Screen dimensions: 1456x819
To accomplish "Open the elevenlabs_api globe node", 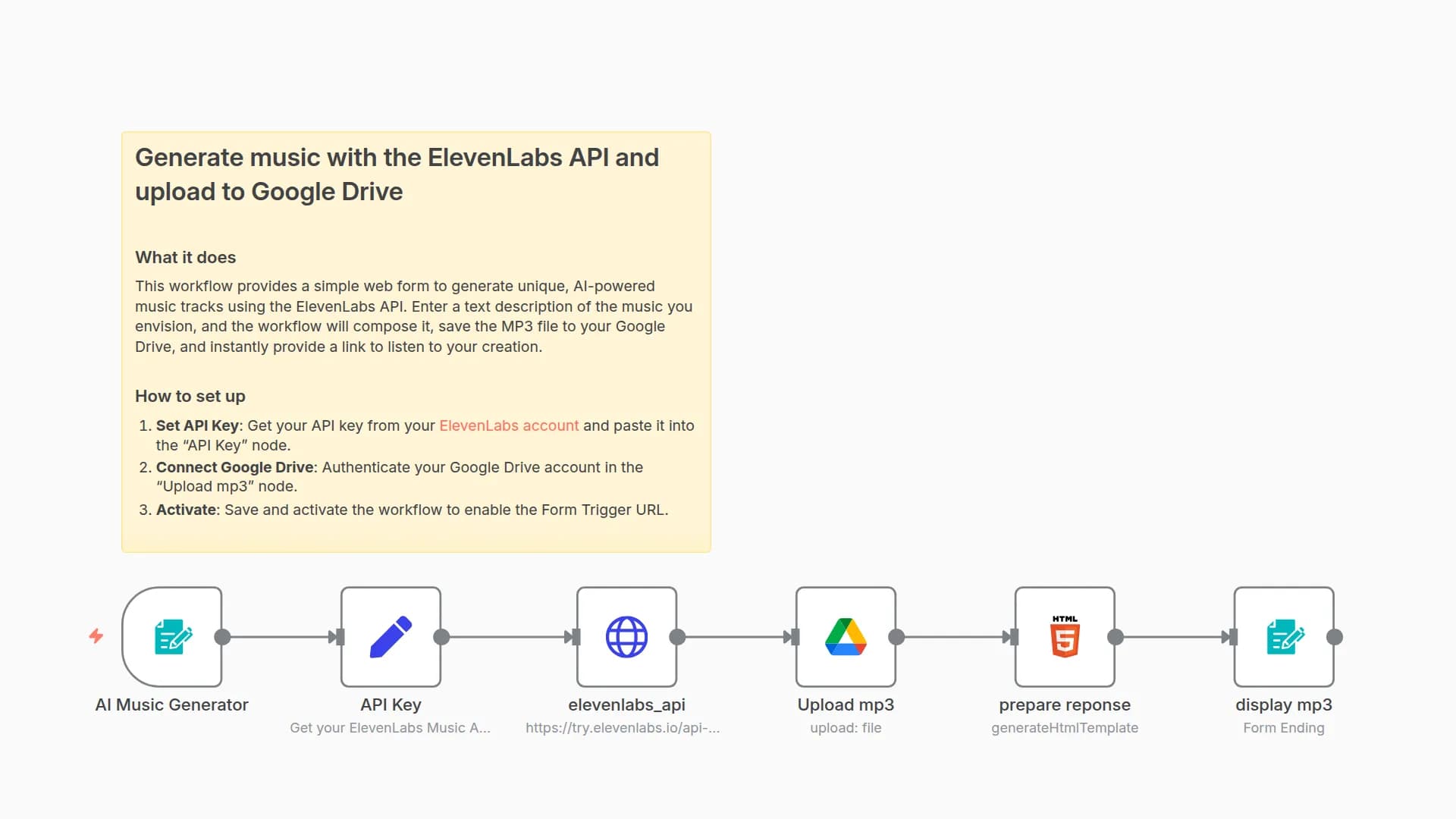I will (x=626, y=637).
